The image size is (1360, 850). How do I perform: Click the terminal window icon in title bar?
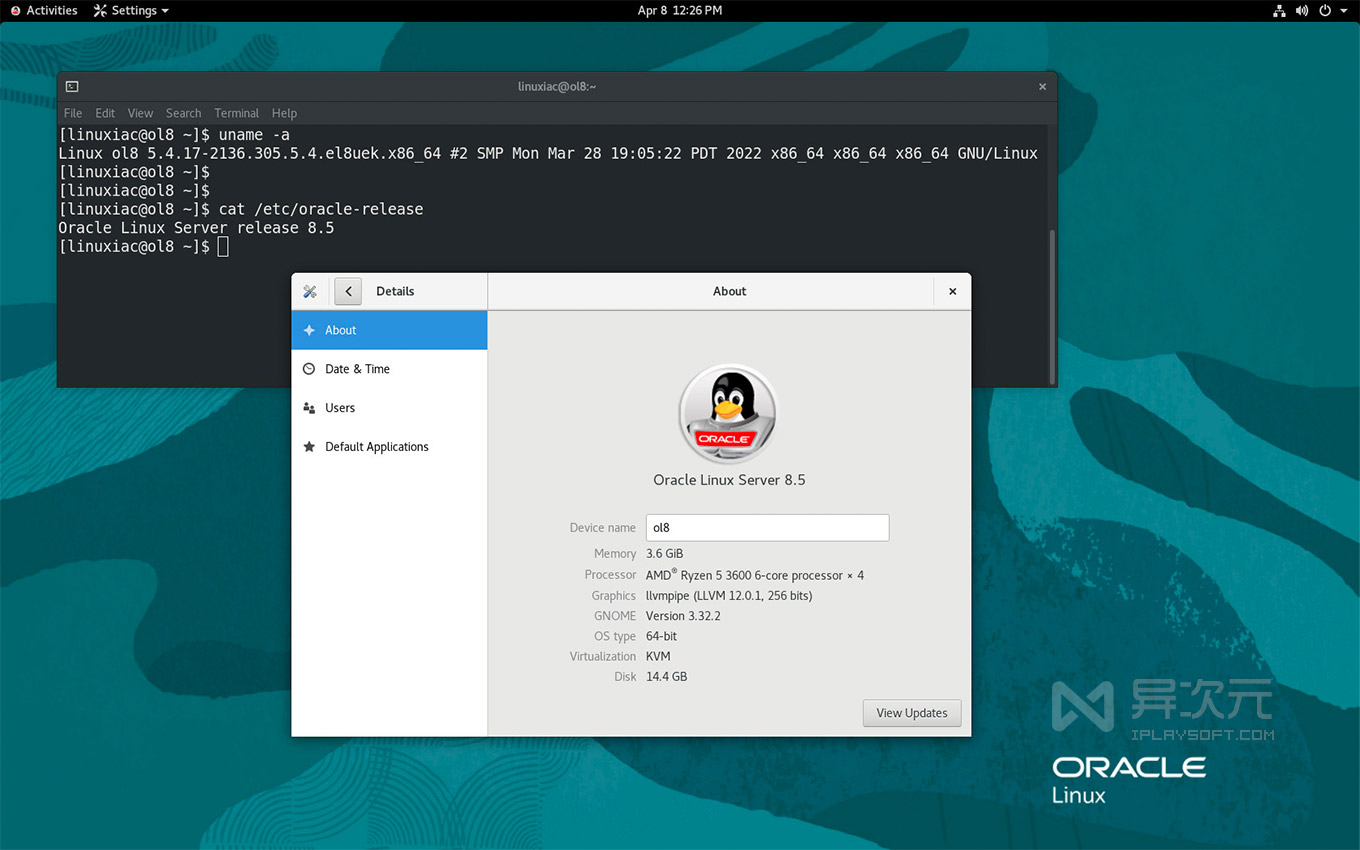[72, 87]
